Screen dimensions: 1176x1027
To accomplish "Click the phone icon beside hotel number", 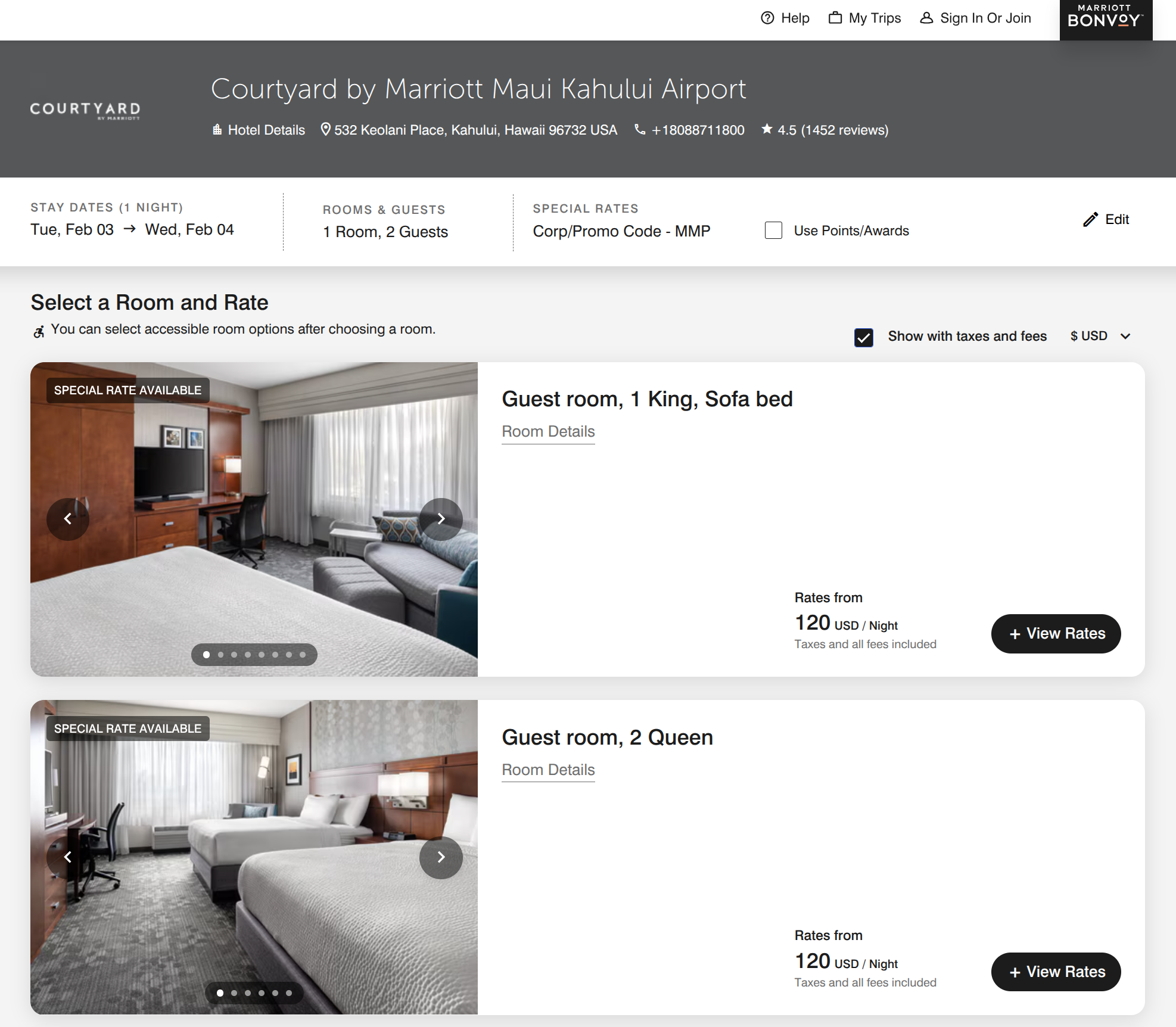I will [x=640, y=129].
